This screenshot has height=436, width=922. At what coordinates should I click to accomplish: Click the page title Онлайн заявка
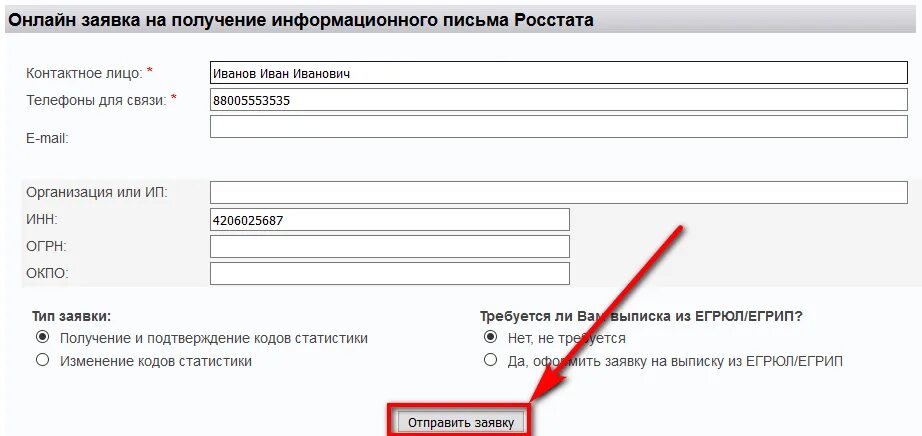tap(300, 20)
